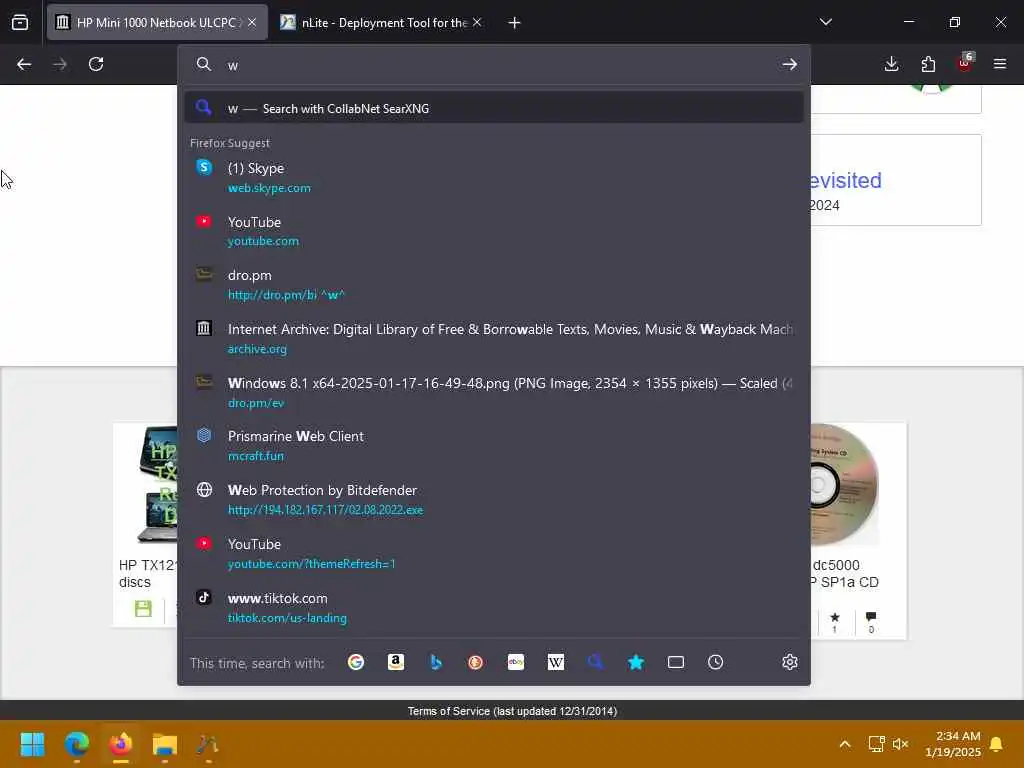Open the Downloads panel
Screen dimensions: 1024x768
coord(891,64)
